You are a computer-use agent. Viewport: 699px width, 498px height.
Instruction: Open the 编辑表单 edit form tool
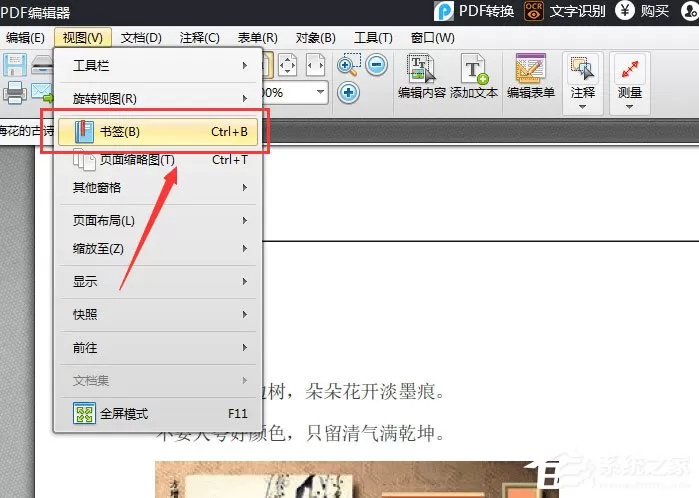pos(530,76)
